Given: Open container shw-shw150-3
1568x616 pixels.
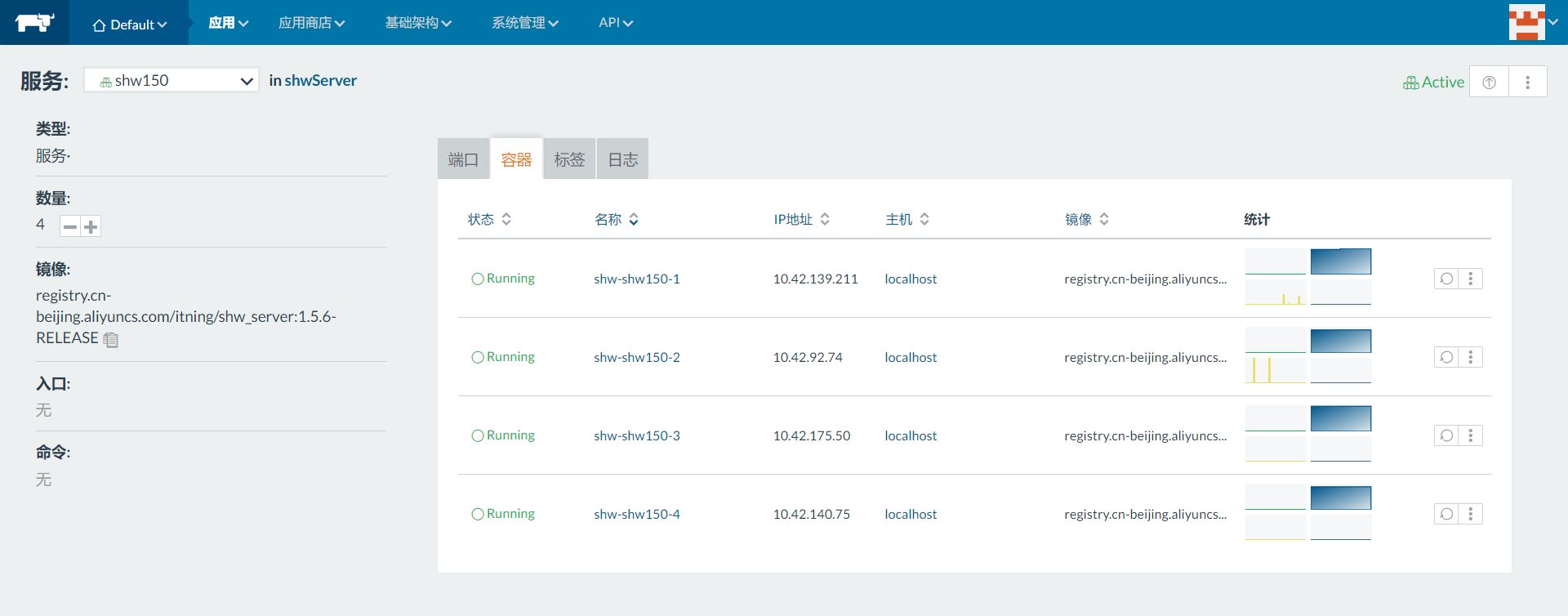Looking at the screenshot, I should [637, 435].
